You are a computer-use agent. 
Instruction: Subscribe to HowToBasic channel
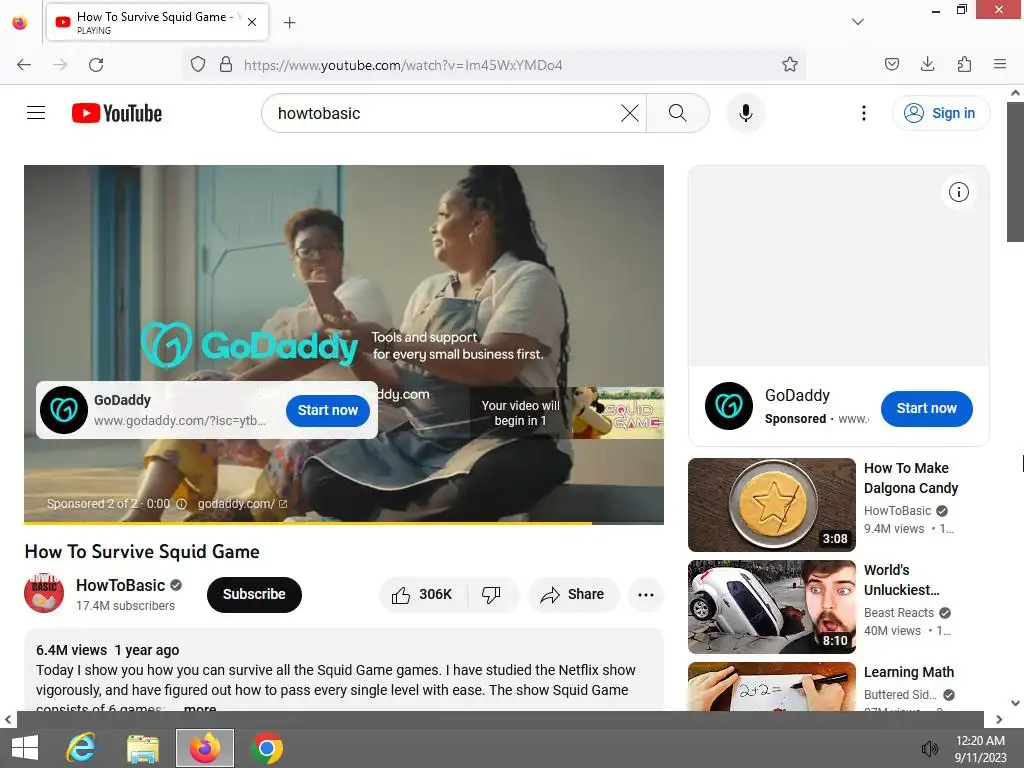tap(254, 594)
